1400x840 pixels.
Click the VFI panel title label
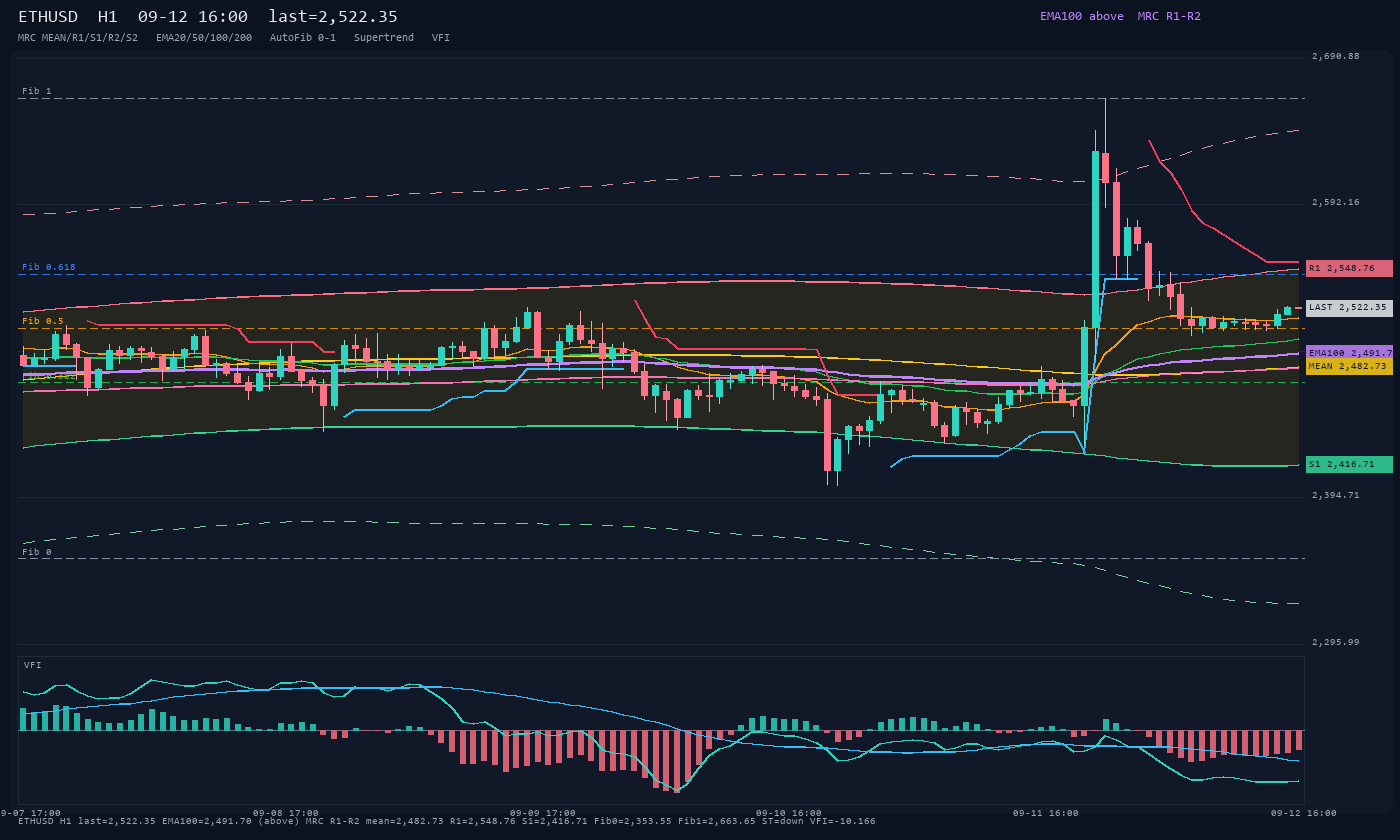tap(33, 665)
